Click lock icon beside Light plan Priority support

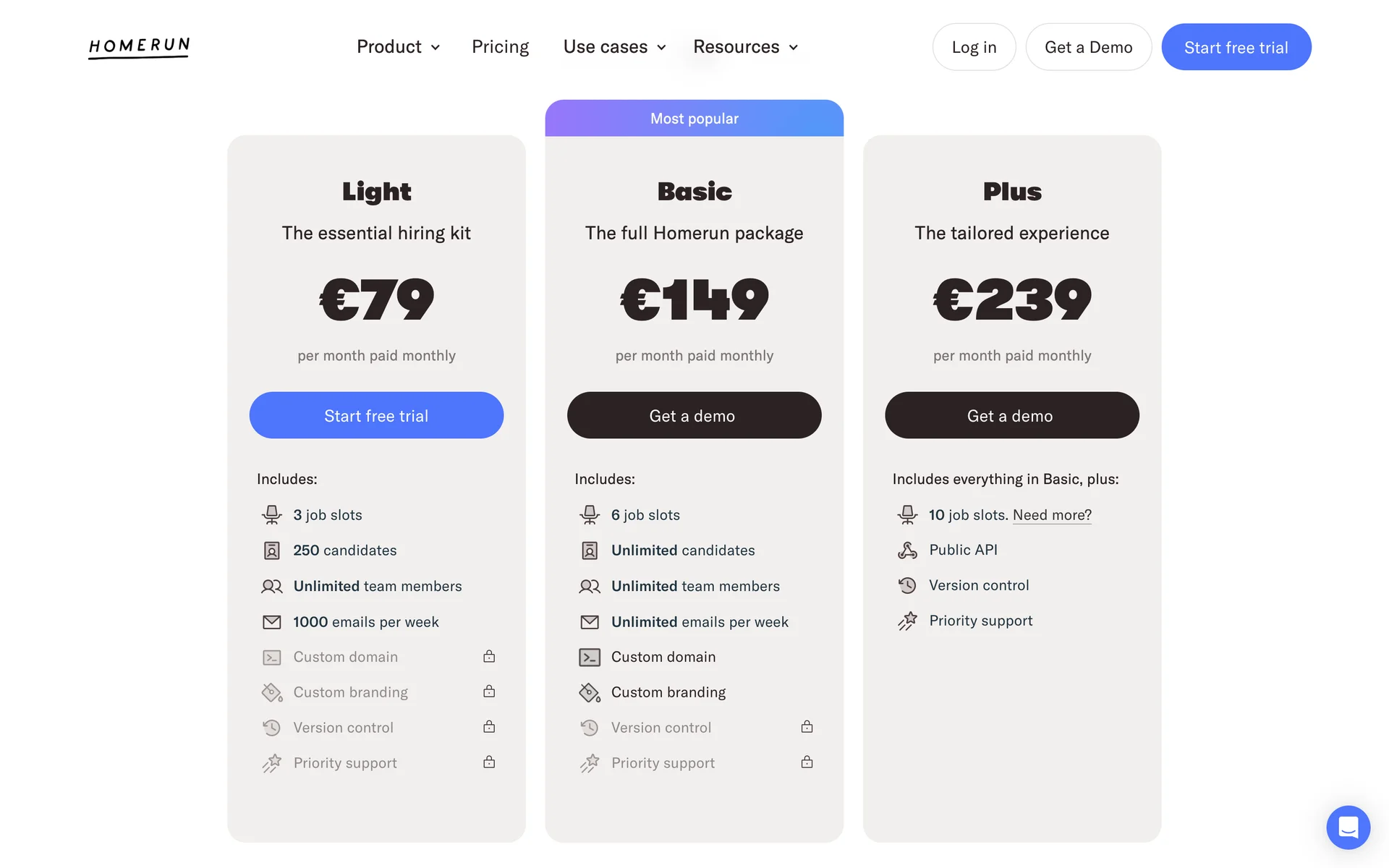[x=489, y=762]
